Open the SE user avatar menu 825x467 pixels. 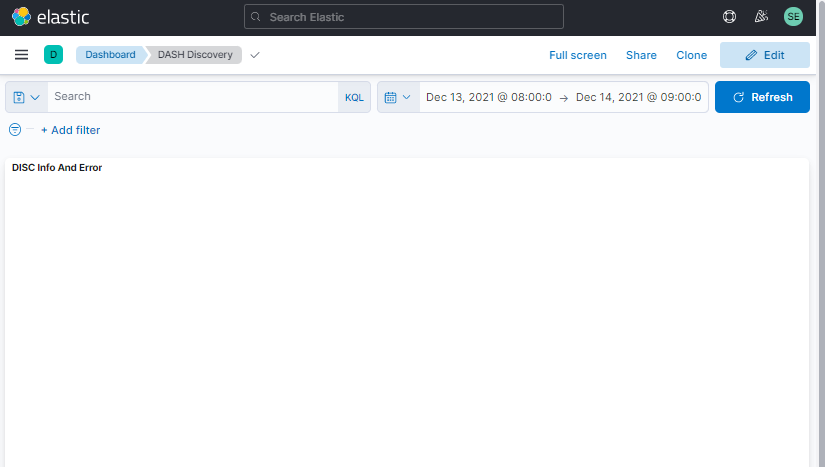793,17
